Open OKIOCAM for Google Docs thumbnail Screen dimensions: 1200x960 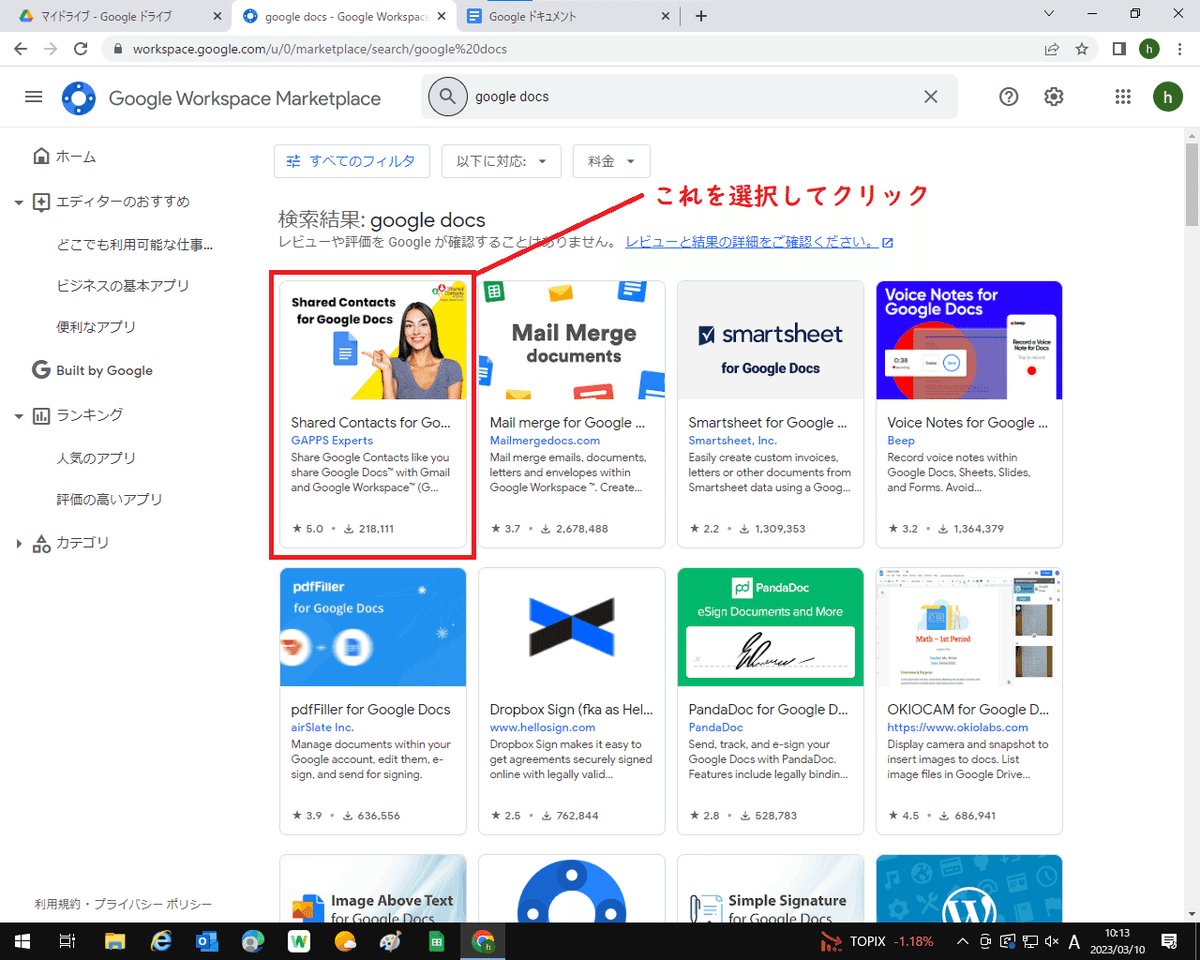click(x=969, y=627)
